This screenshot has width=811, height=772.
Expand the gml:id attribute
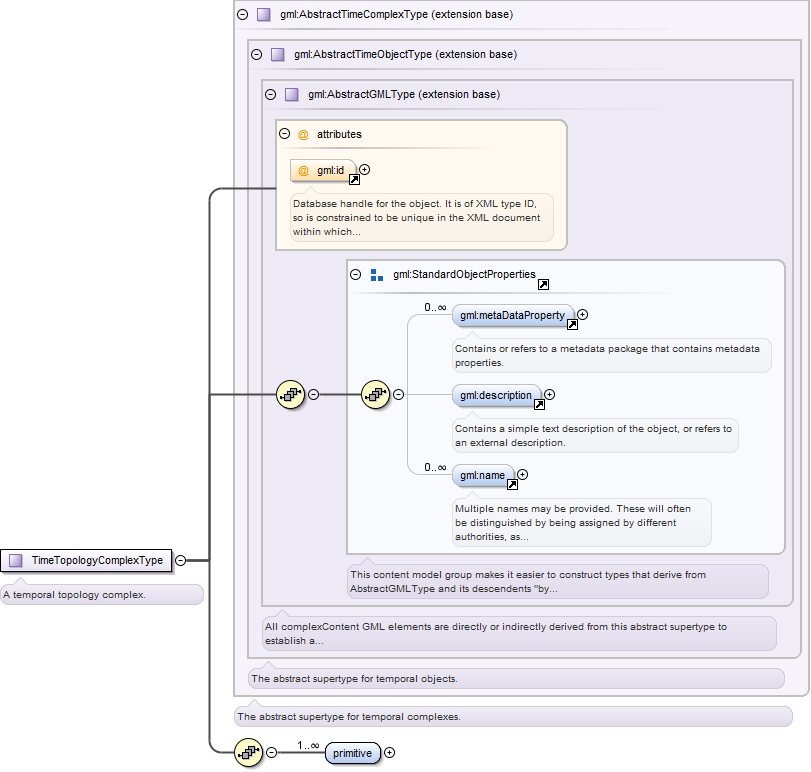pyautogui.click(x=365, y=170)
